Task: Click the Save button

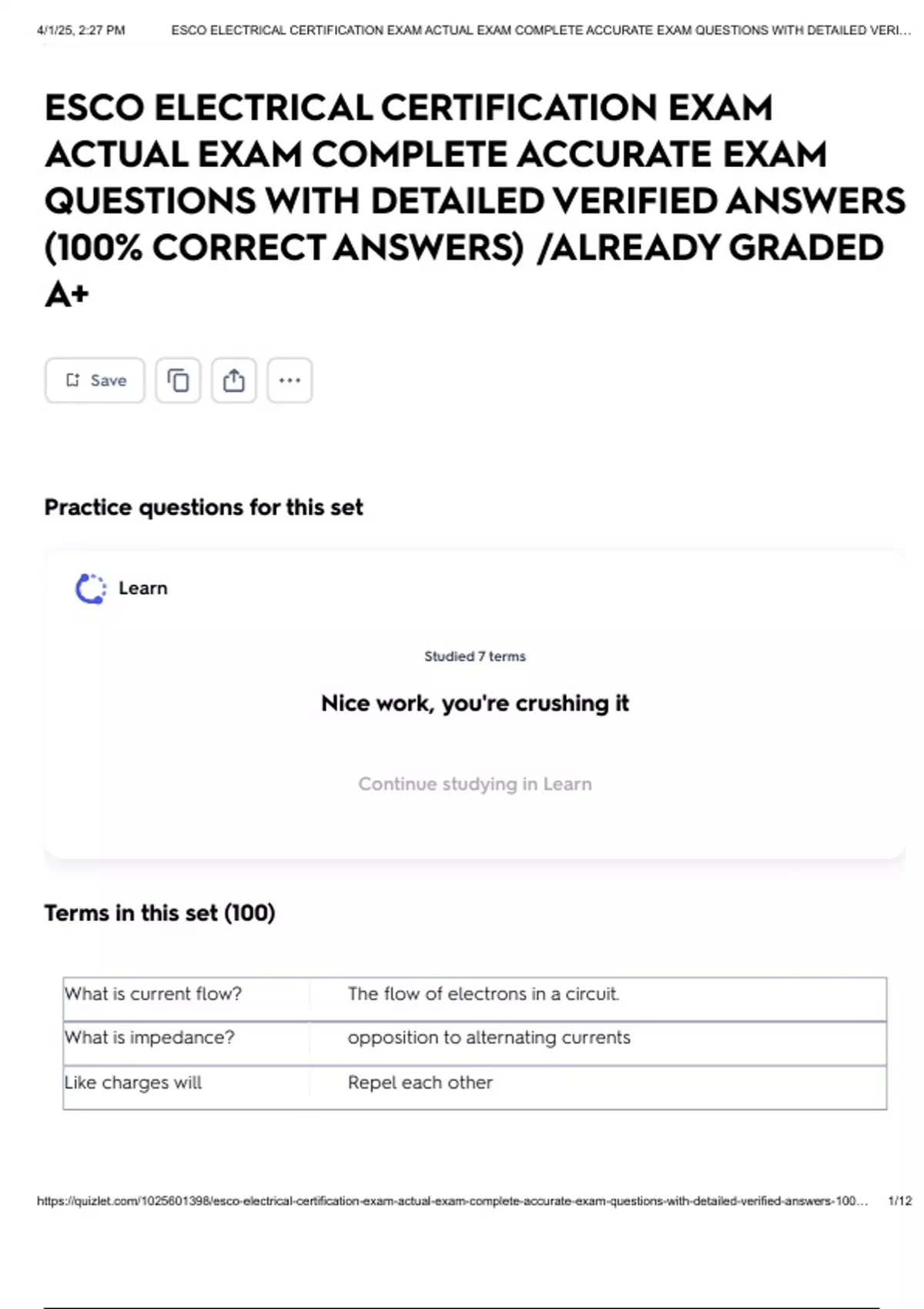Action: (x=95, y=380)
